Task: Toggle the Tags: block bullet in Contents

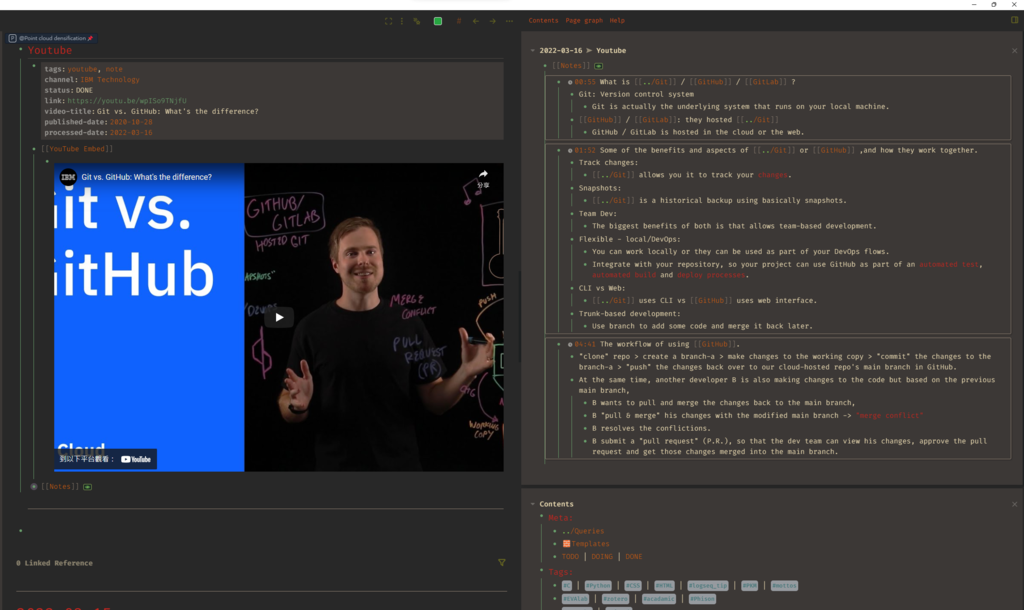Action: pyautogui.click(x=542, y=571)
